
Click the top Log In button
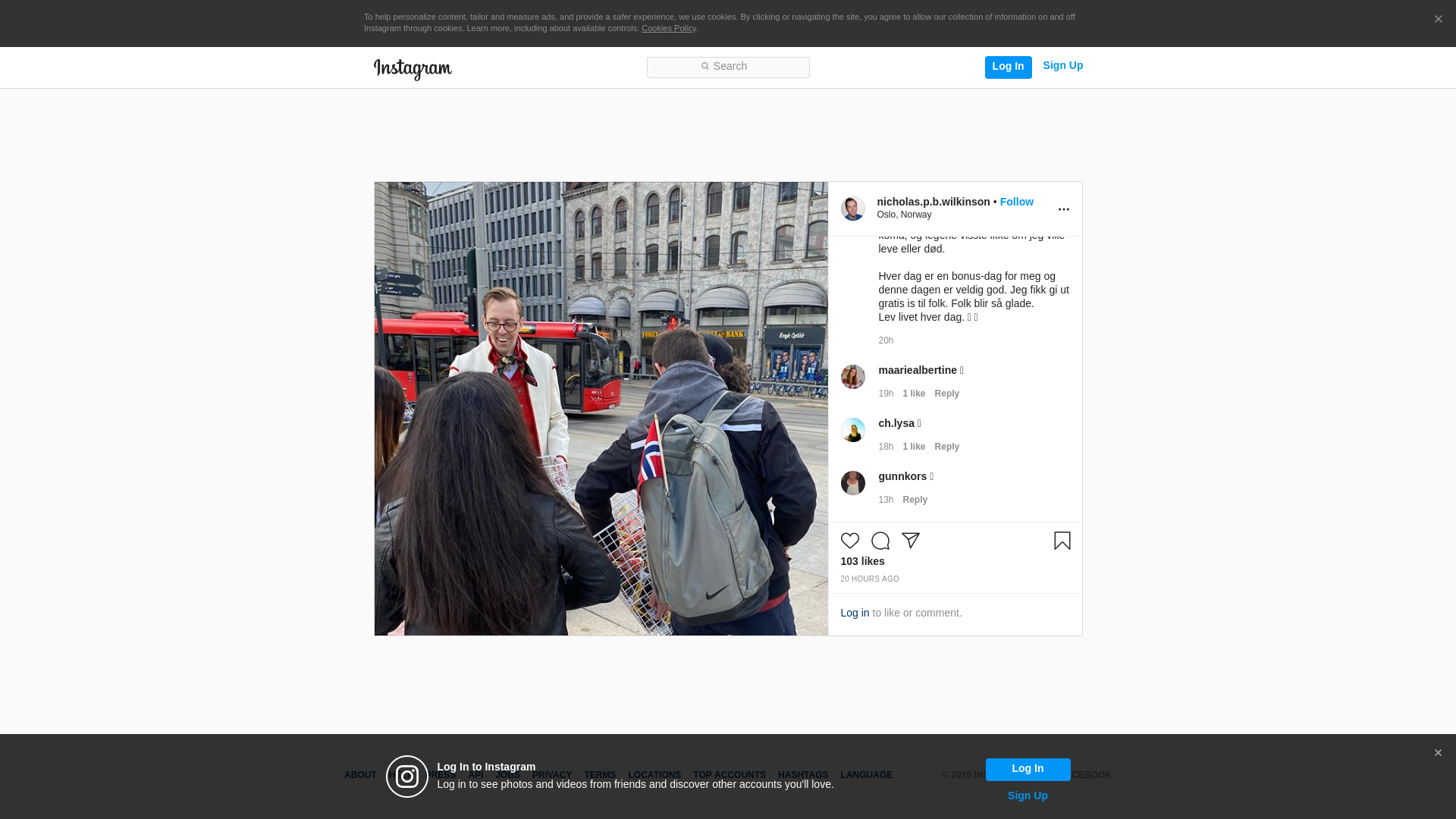(x=1008, y=67)
